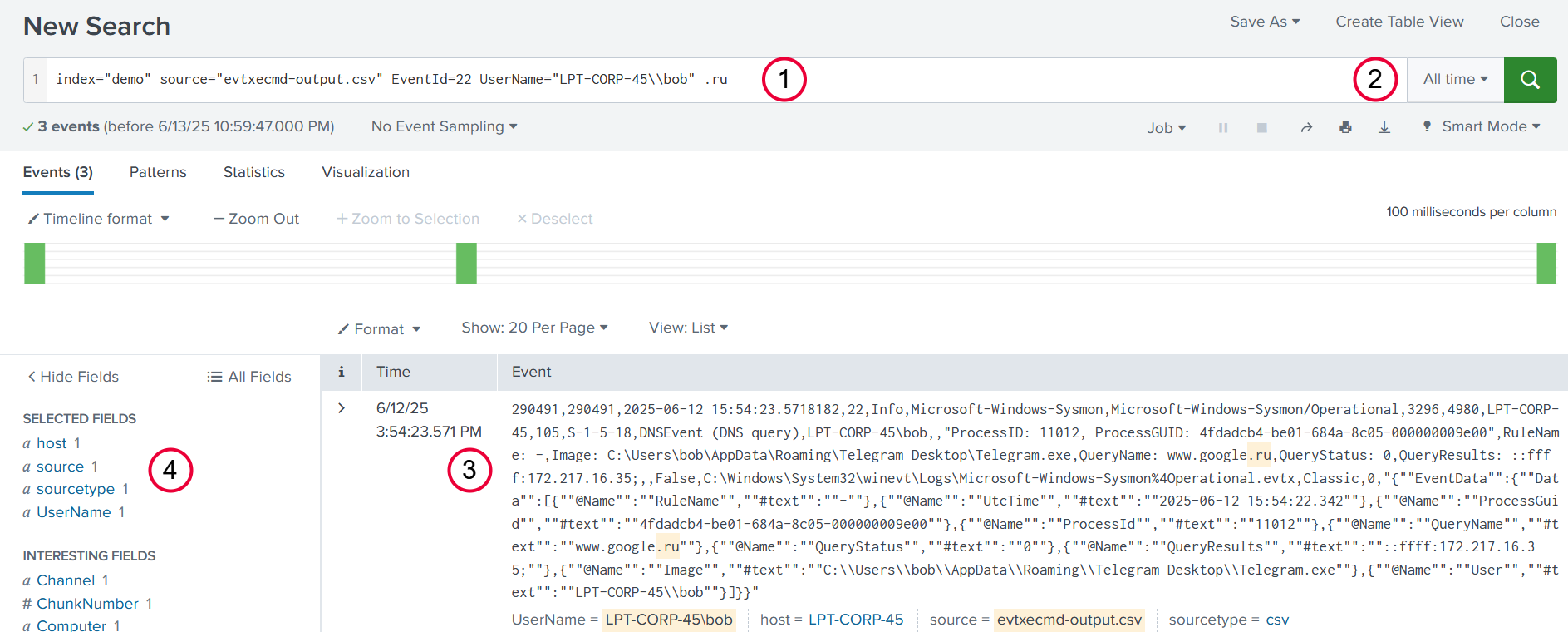Click Deselect on the timeline

point(554,219)
